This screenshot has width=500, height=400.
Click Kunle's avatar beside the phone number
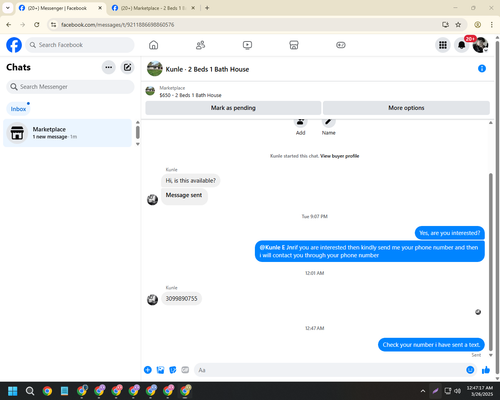[x=152, y=300]
